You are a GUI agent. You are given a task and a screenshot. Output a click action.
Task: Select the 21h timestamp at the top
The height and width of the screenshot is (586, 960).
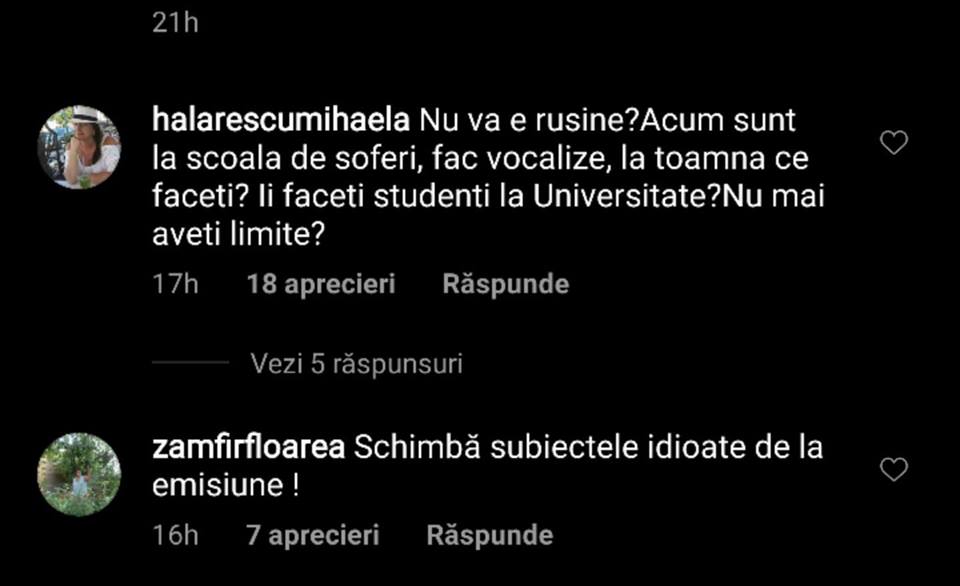point(176,23)
